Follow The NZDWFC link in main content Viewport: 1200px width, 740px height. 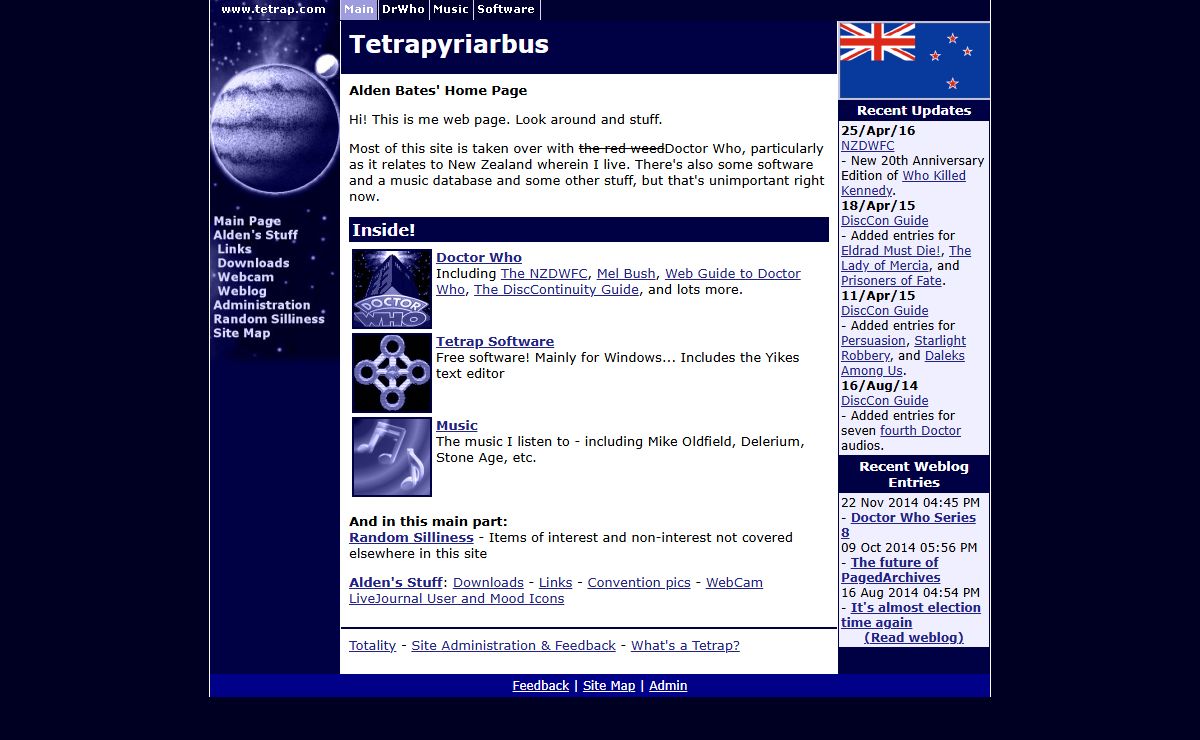coord(544,273)
